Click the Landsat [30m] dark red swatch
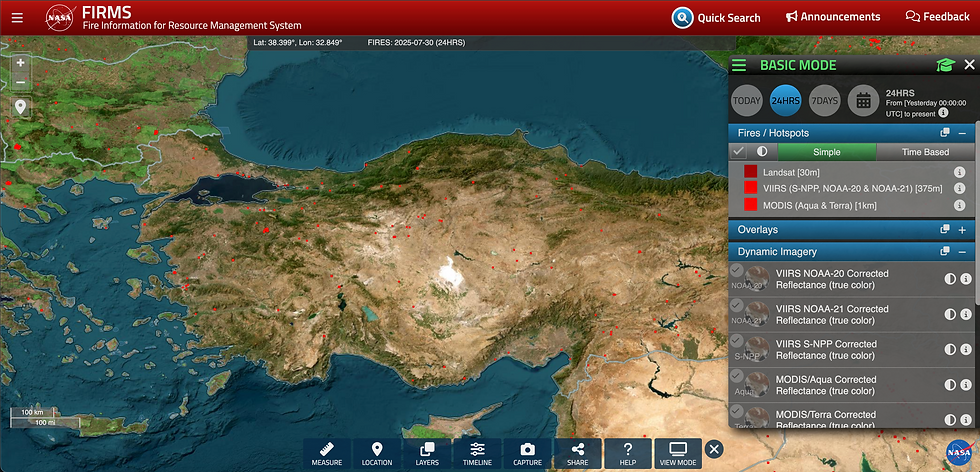Viewport: 980px width, 472px height. click(x=751, y=172)
